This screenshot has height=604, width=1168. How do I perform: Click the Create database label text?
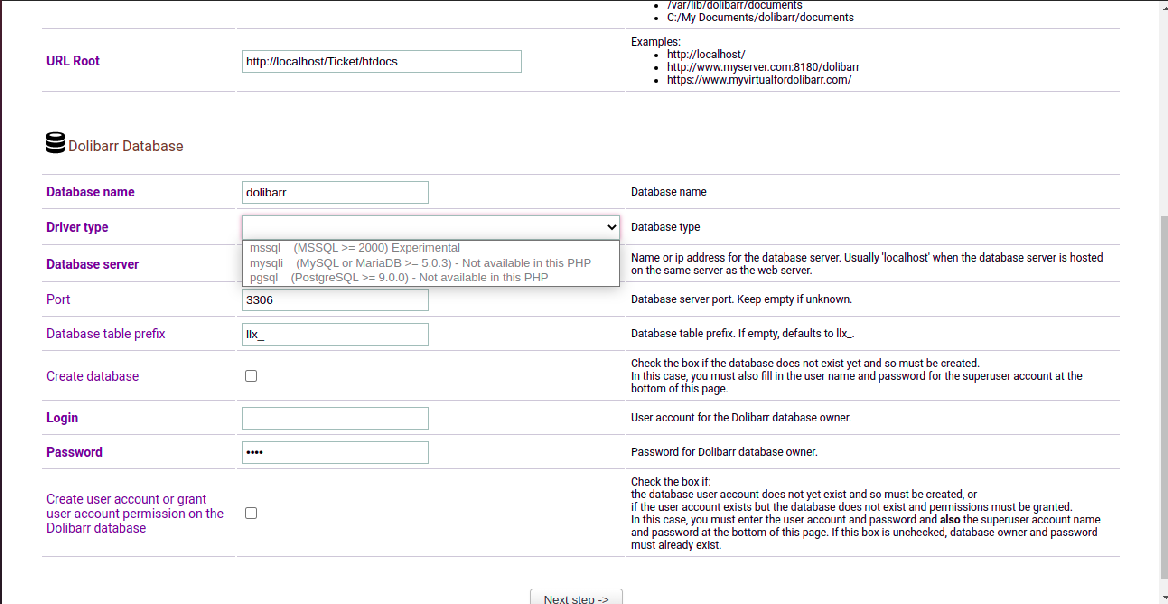pyautogui.click(x=92, y=376)
